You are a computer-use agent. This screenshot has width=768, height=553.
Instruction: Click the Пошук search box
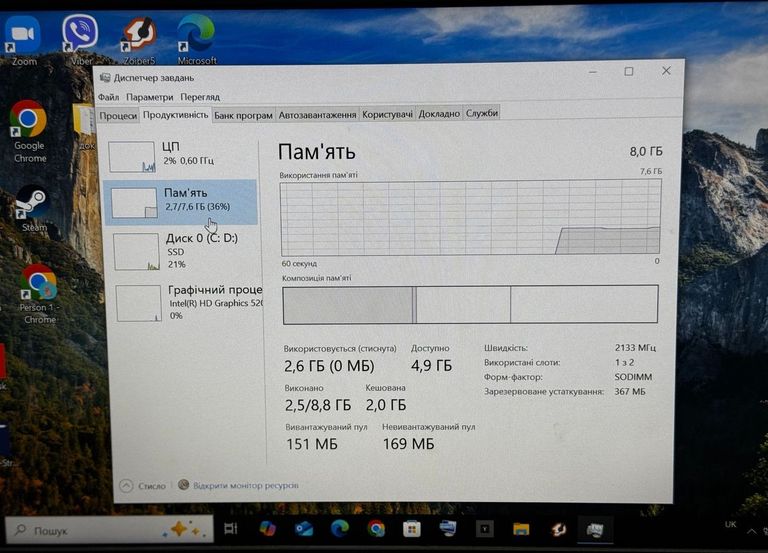[109, 529]
